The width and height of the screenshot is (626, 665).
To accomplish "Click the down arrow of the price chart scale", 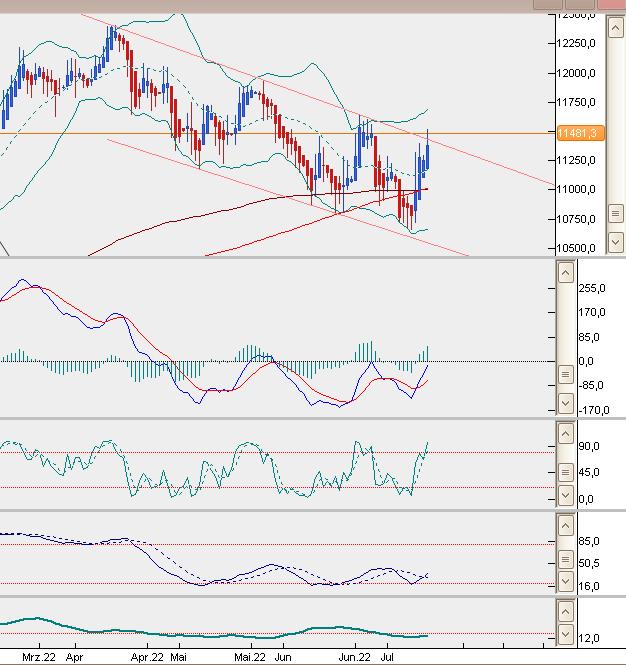I will (x=615, y=242).
